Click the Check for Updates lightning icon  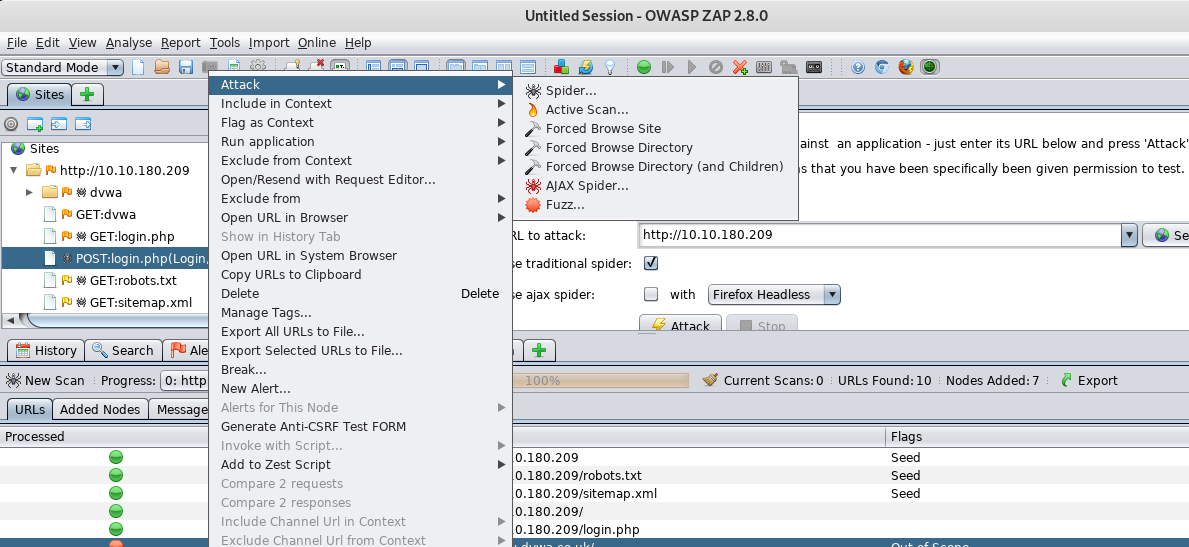[585, 67]
